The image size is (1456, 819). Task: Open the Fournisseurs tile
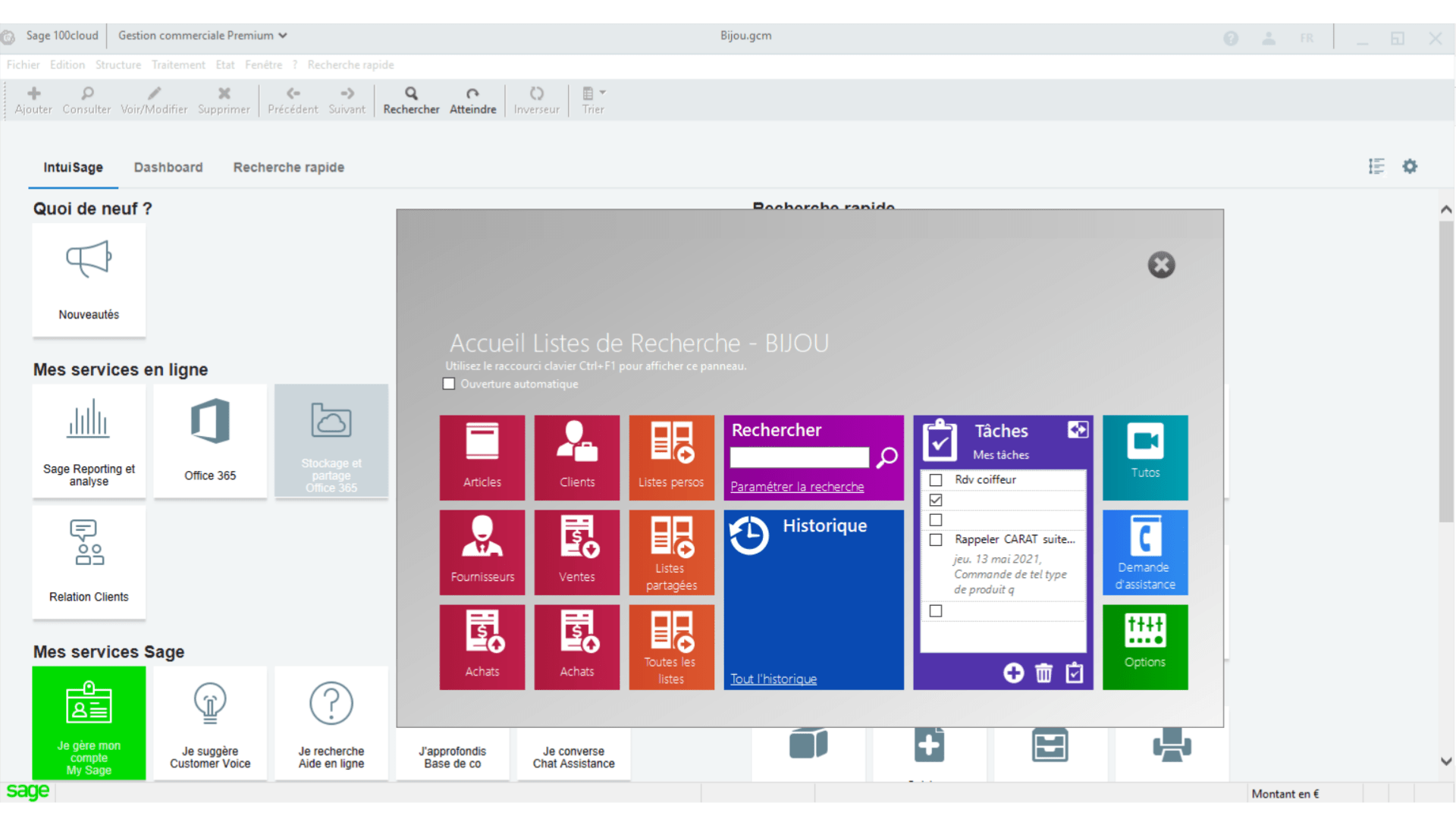click(x=482, y=552)
